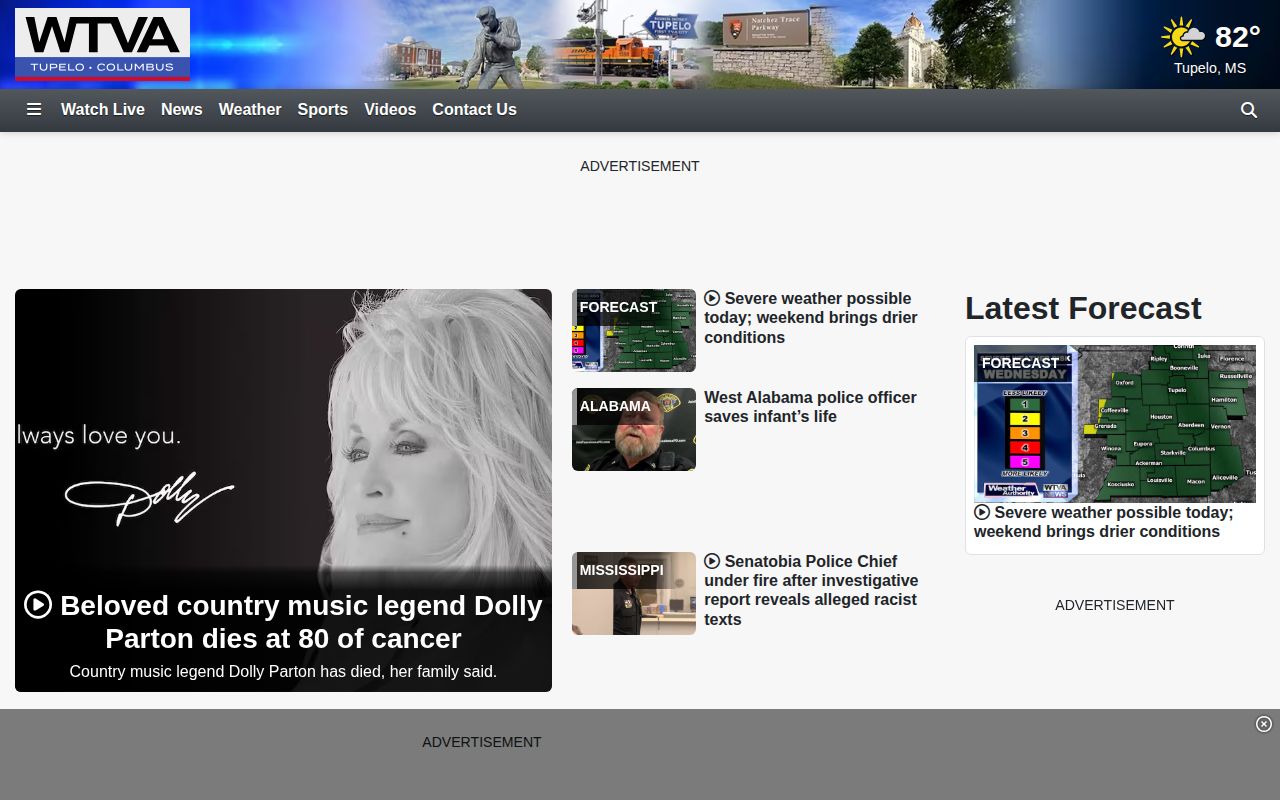The height and width of the screenshot is (800, 1280).
Task: Visit the Contact Us page
Action: pyautogui.click(x=474, y=110)
